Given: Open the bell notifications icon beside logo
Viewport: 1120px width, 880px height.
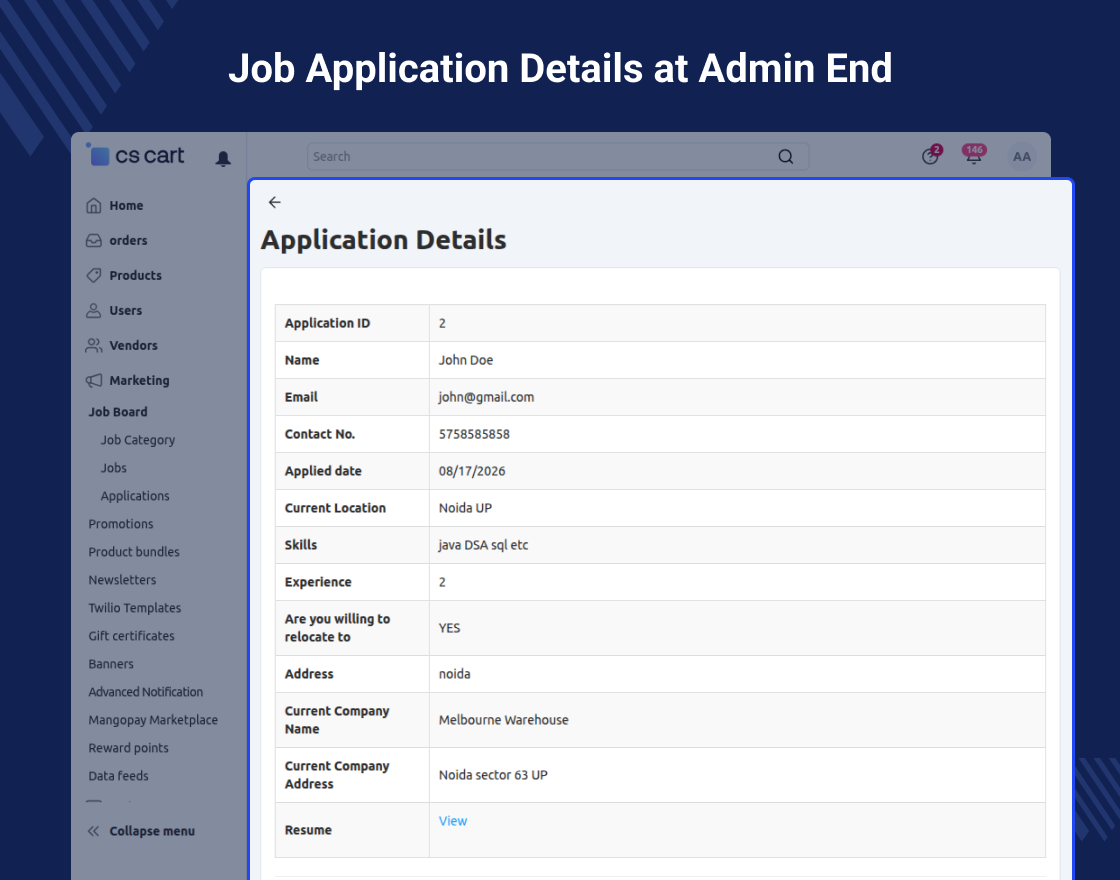Looking at the screenshot, I should [x=223, y=158].
